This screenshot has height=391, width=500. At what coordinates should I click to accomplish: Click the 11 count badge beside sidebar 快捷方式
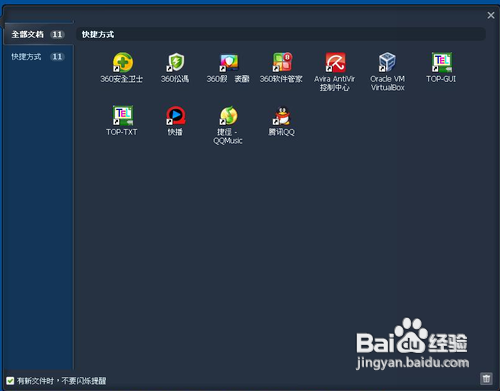tap(57, 57)
